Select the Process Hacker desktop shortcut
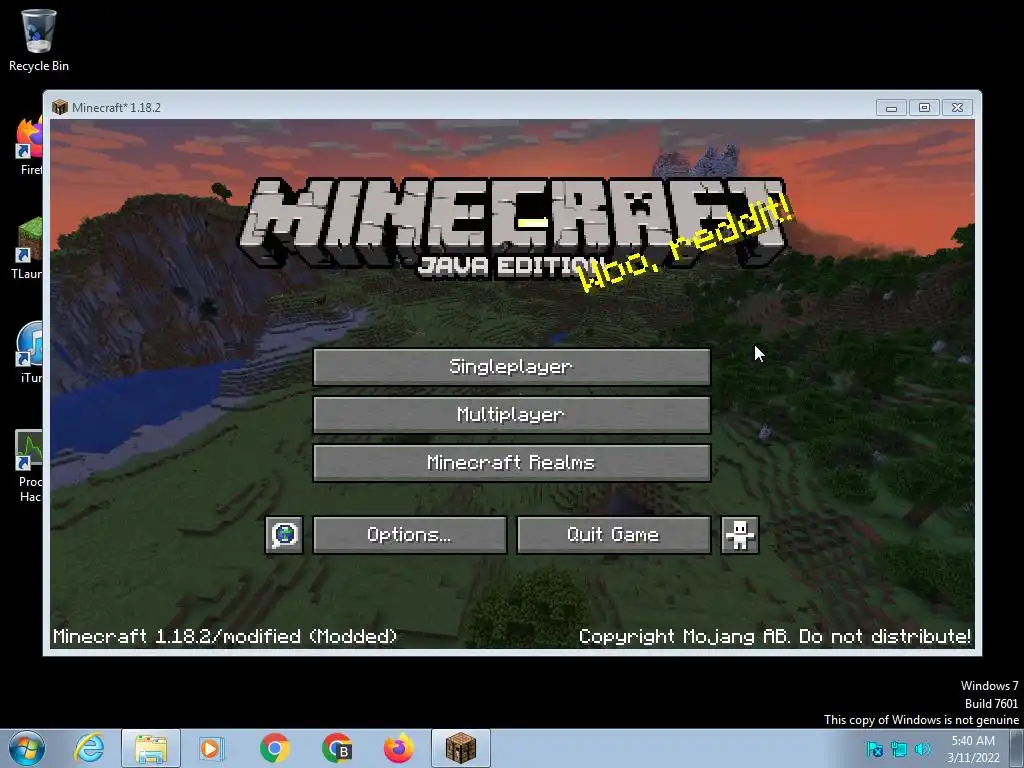Image resolution: width=1024 pixels, height=768 pixels. pos(29,466)
